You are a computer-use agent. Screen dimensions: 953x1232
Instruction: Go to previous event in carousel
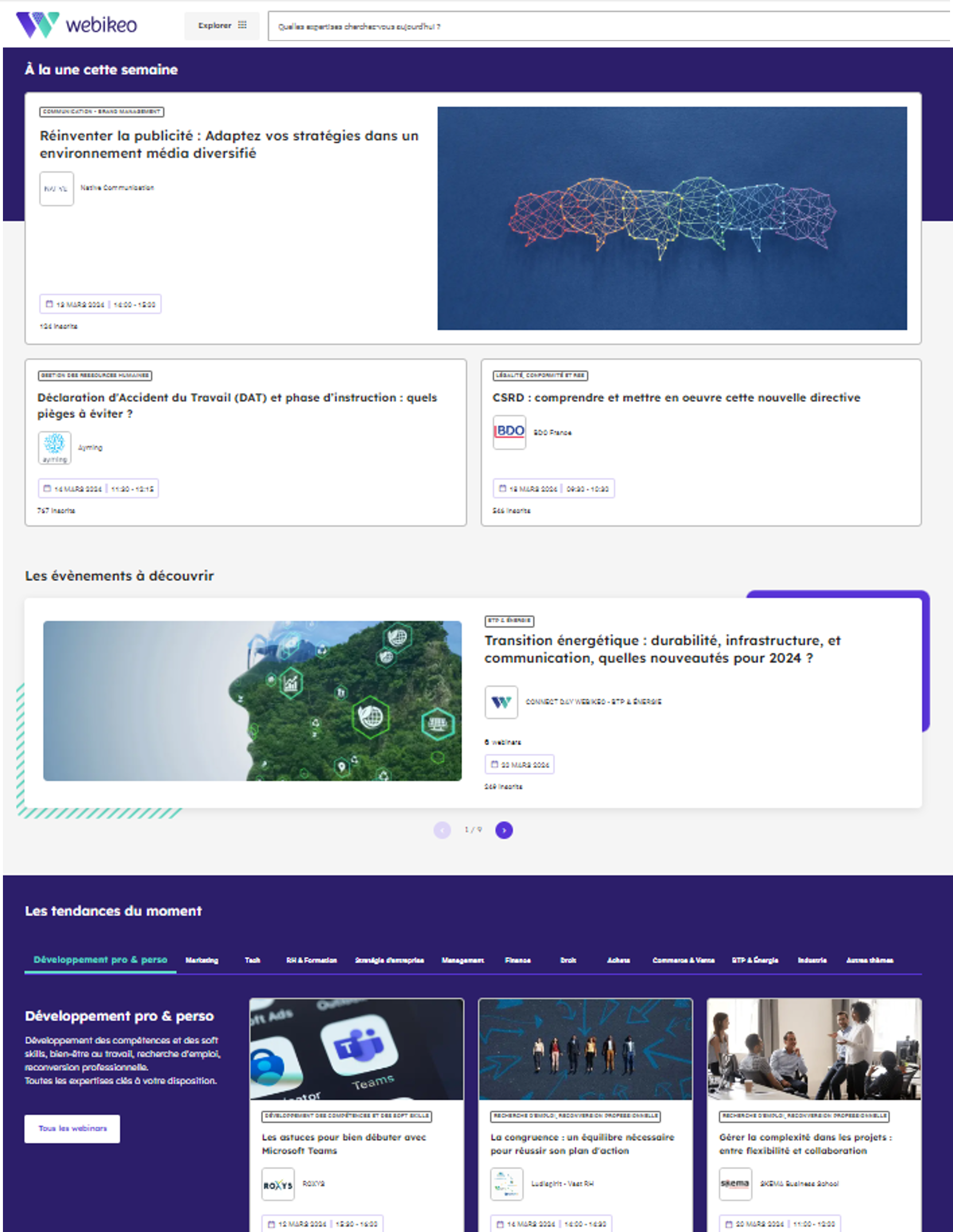tap(442, 830)
